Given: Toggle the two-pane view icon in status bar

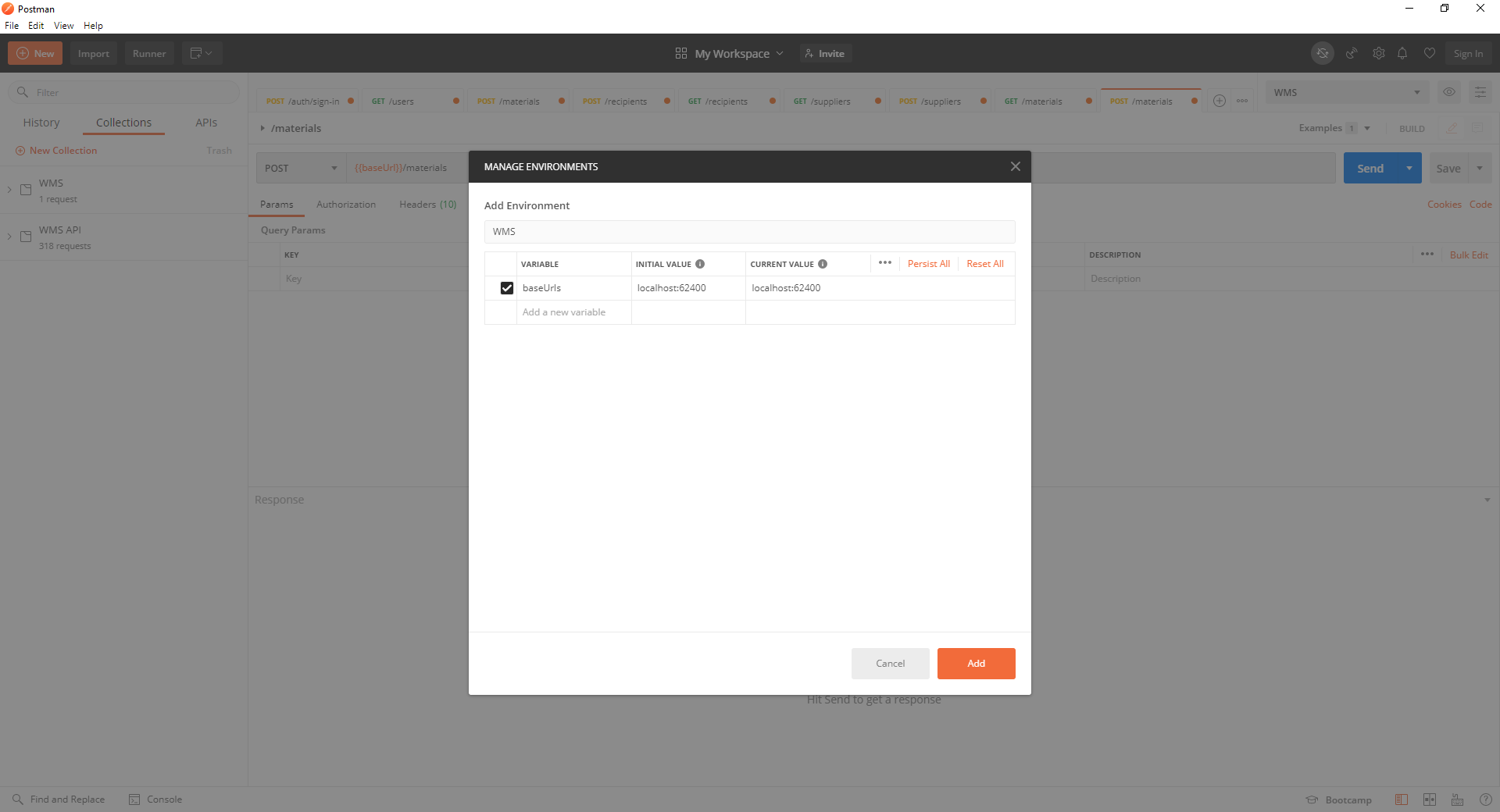Looking at the screenshot, I should coord(1430,800).
